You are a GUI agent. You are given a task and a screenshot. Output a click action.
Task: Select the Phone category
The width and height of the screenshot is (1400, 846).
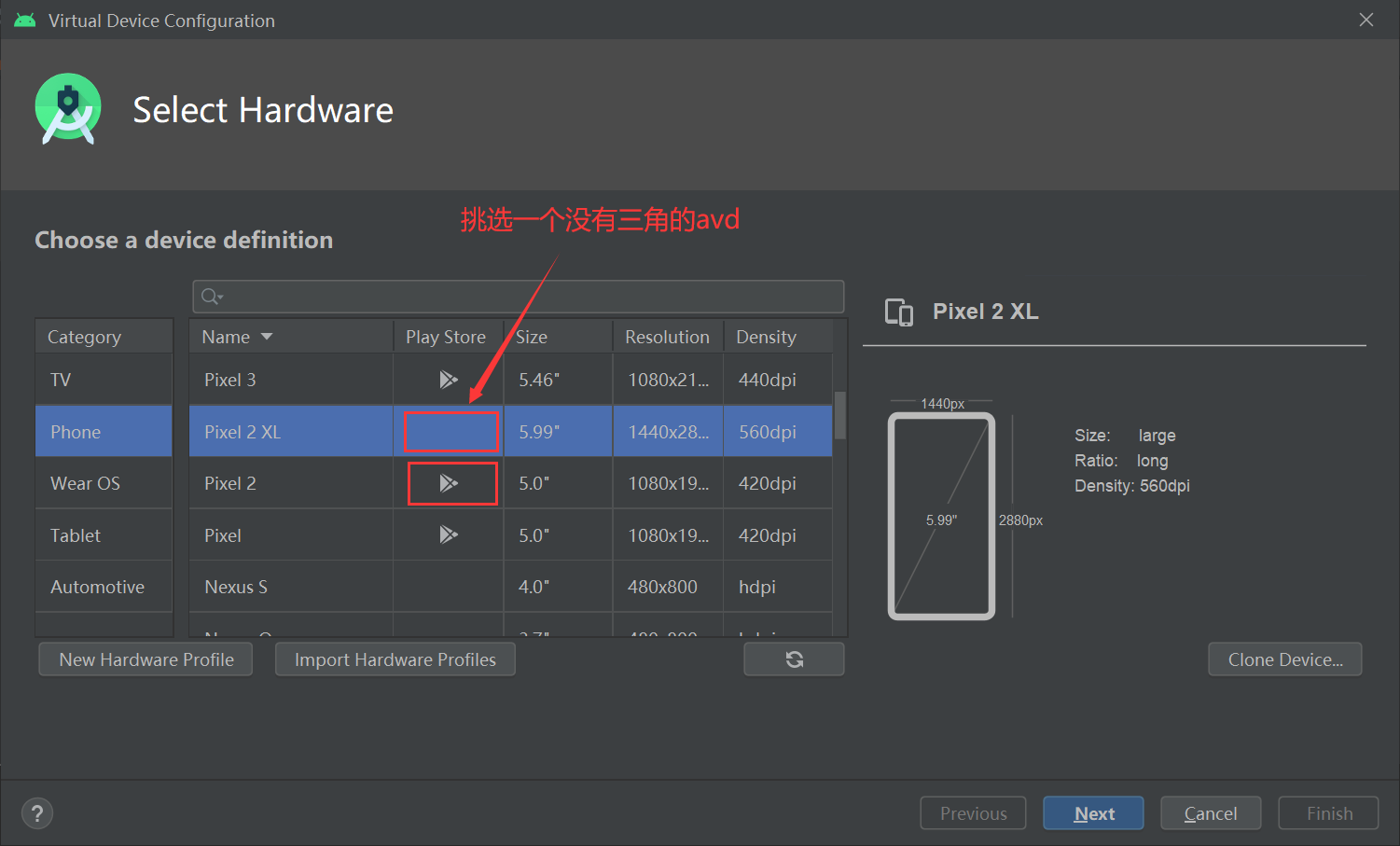coord(104,432)
